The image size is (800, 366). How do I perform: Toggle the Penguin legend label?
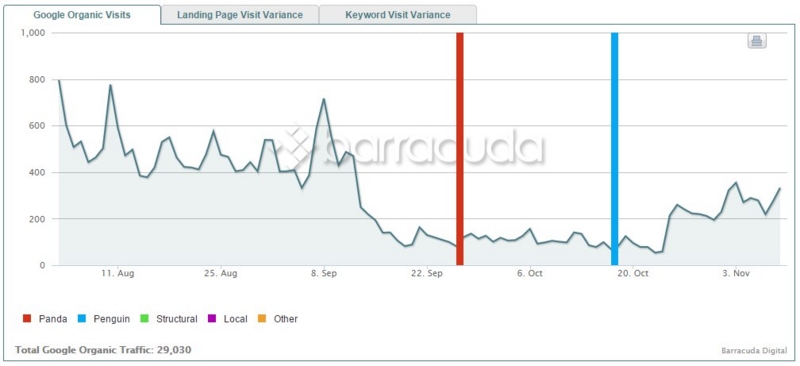click(112, 319)
